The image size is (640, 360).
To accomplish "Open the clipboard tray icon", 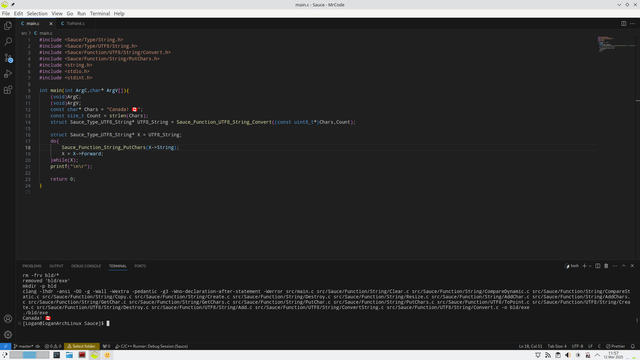I will point(558,355).
